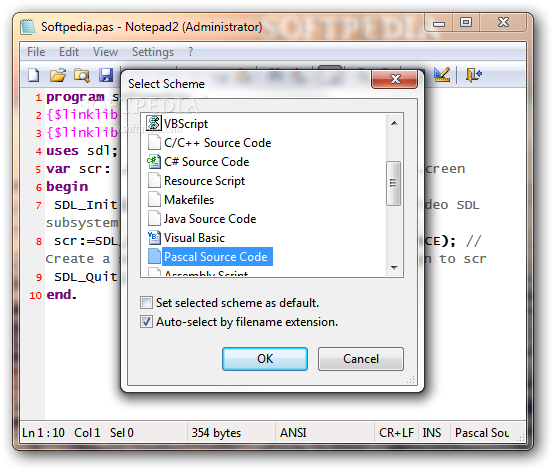Open the View menu
The width and height of the screenshot is (554, 471).
pyautogui.click(x=105, y=52)
